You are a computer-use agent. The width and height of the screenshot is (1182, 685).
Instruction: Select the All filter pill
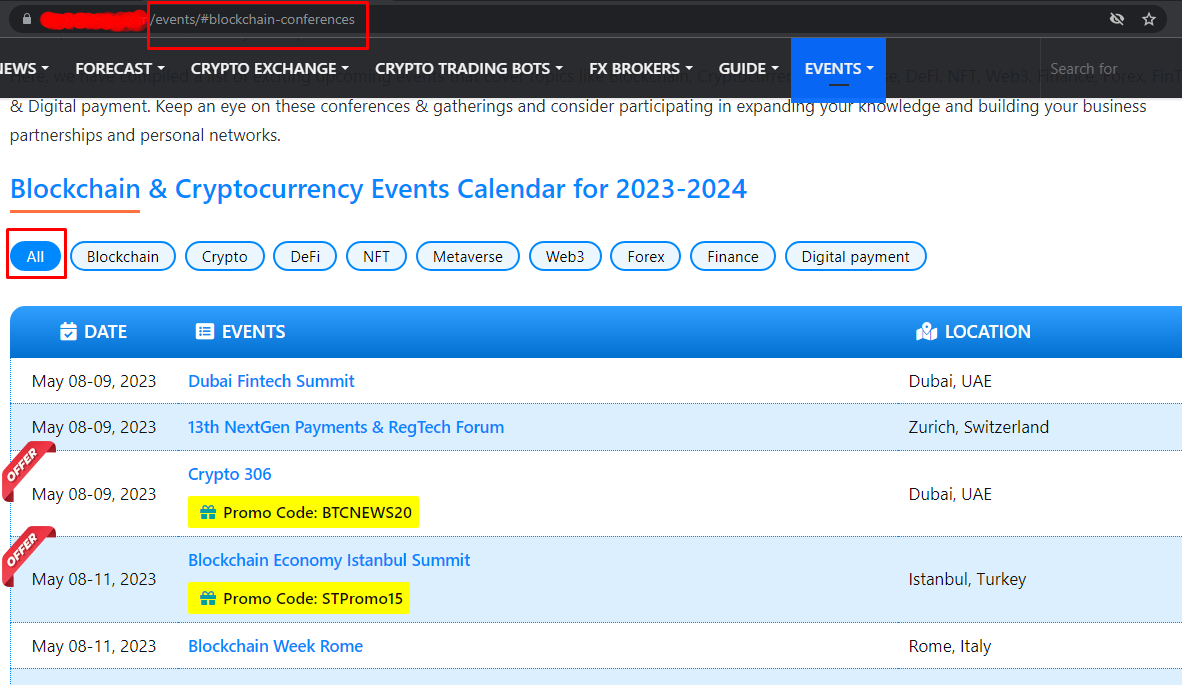point(35,256)
